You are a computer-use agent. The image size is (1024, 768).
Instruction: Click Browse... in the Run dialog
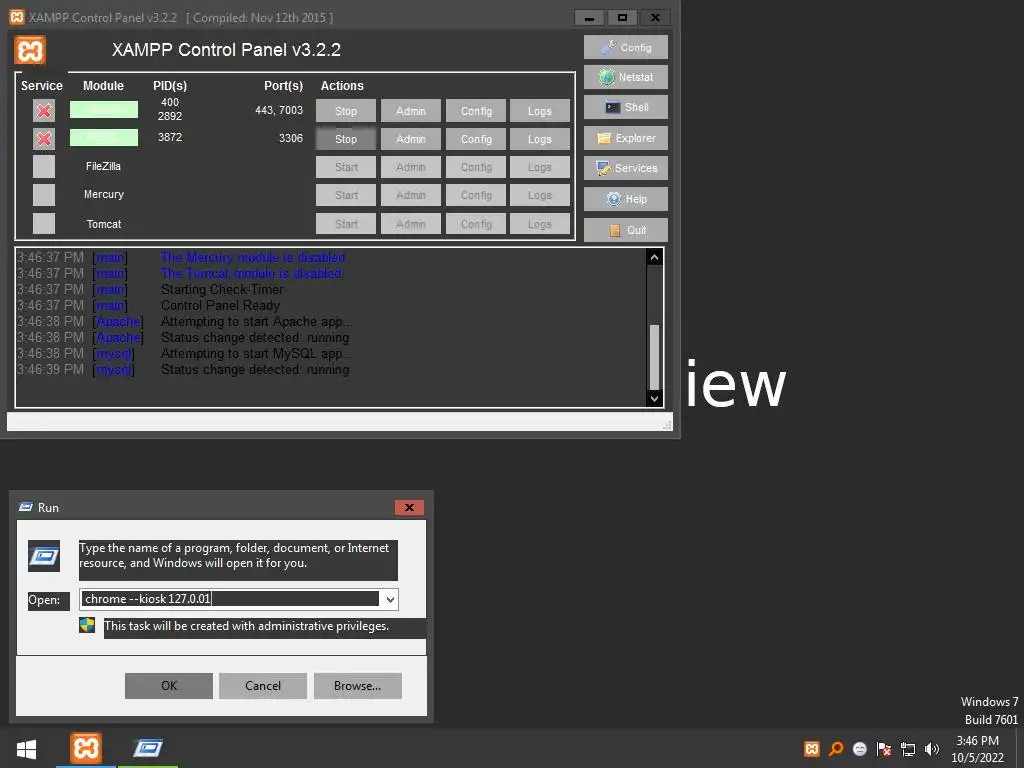(x=357, y=686)
